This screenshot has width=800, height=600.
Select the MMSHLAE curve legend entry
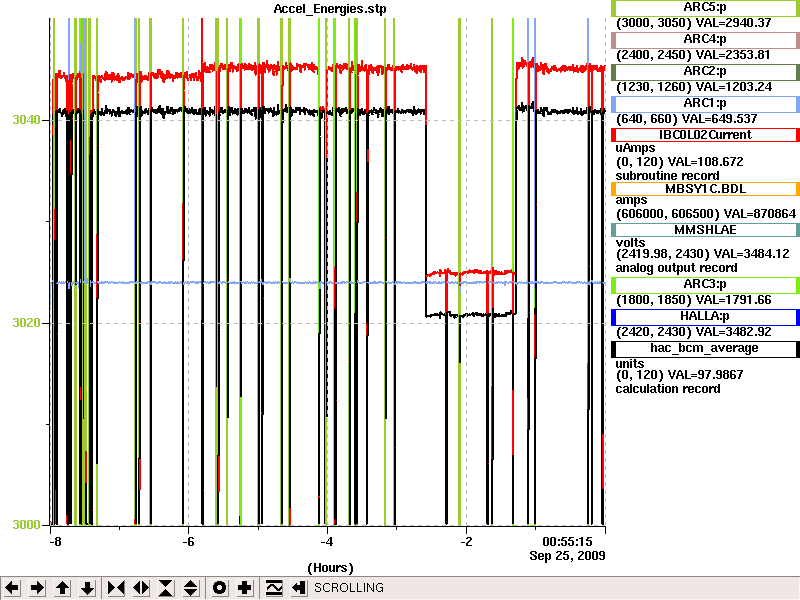point(705,230)
